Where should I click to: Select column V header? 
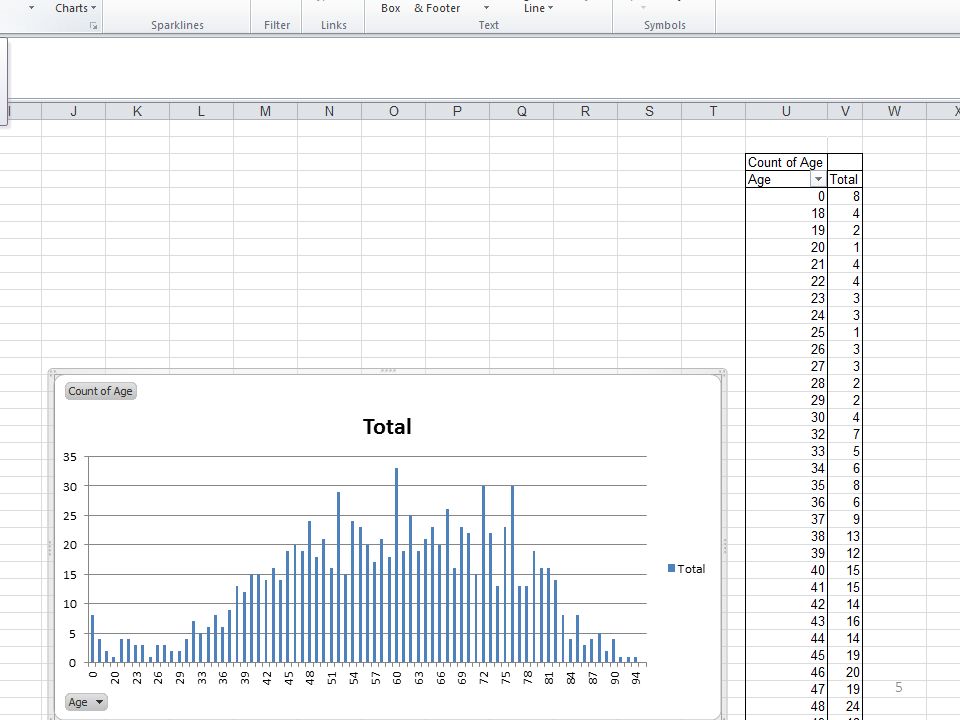[845, 111]
